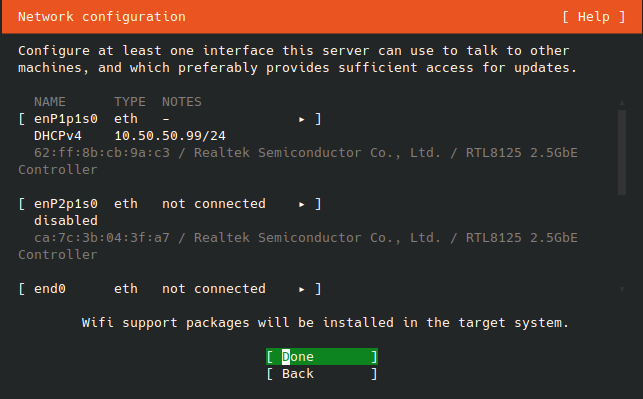The image size is (643, 399).
Task: Select the end0 interface entry
Action: [x=170, y=289]
